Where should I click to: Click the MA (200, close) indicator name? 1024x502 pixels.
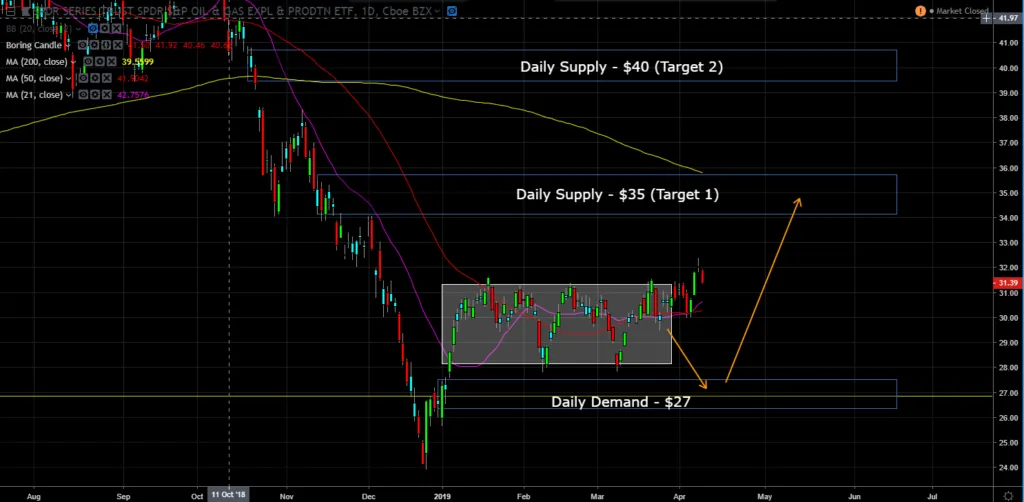pos(37,61)
